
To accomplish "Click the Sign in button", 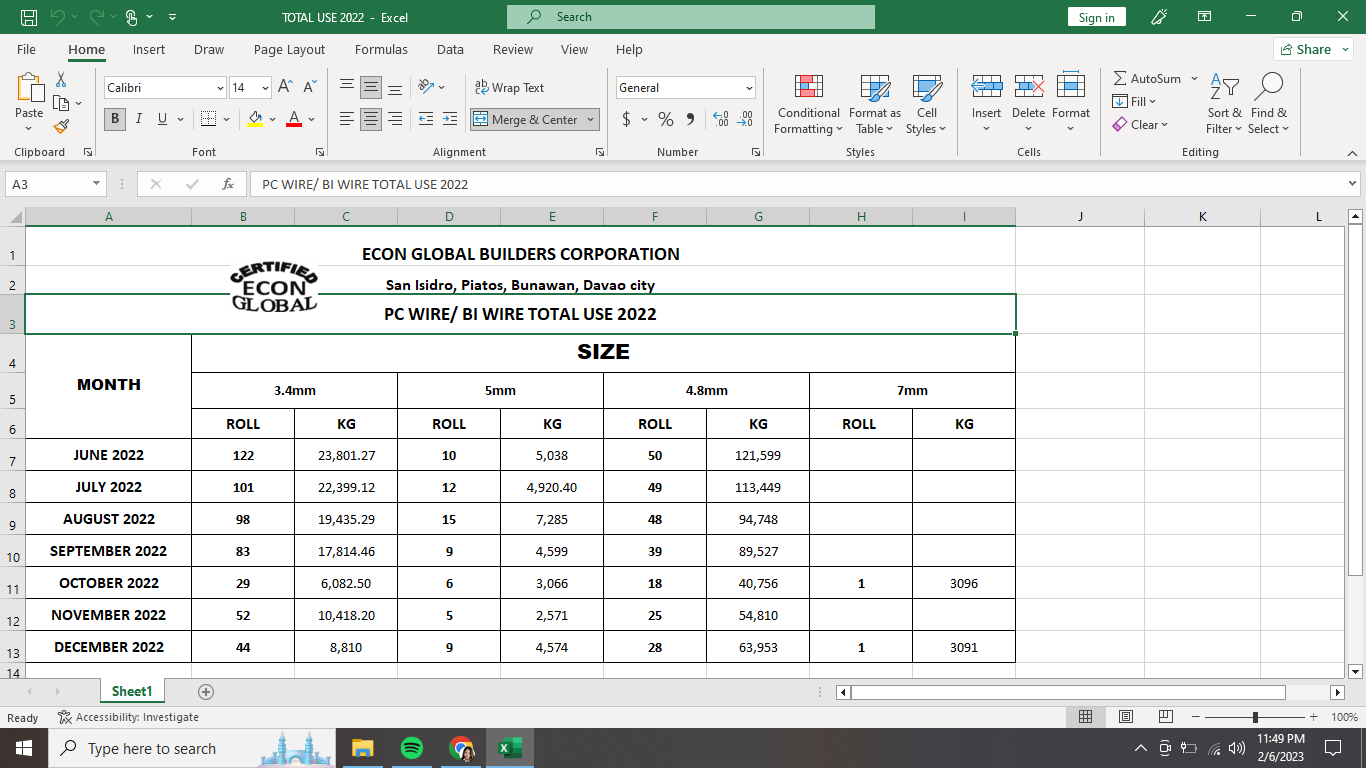I will click(1097, 17).
